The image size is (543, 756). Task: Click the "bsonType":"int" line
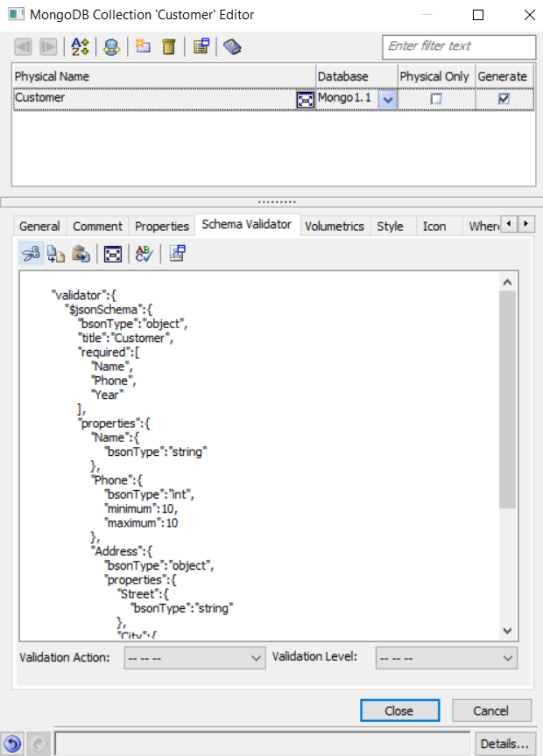149,494
